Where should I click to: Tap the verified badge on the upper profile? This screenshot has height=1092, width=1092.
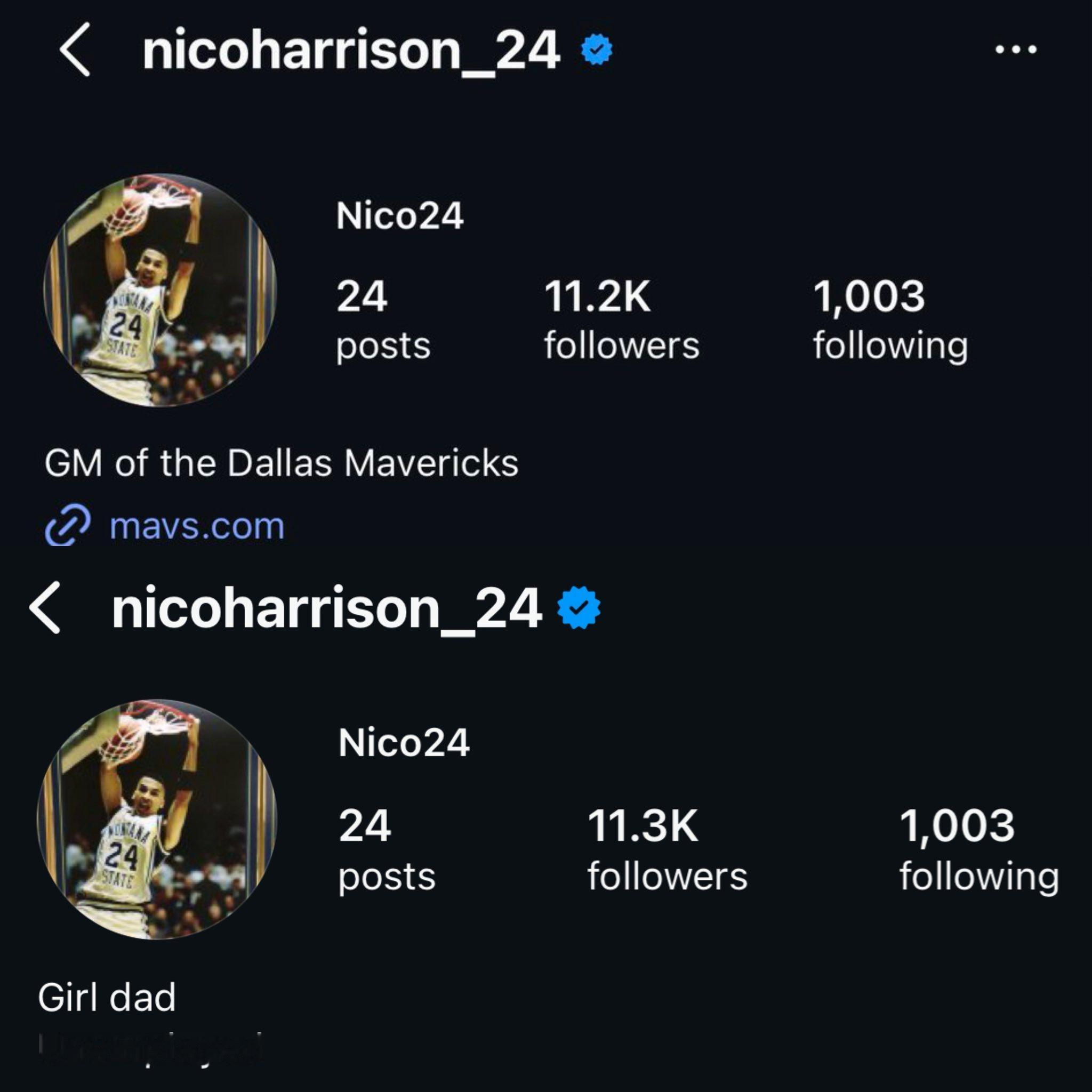pos(597,51)
